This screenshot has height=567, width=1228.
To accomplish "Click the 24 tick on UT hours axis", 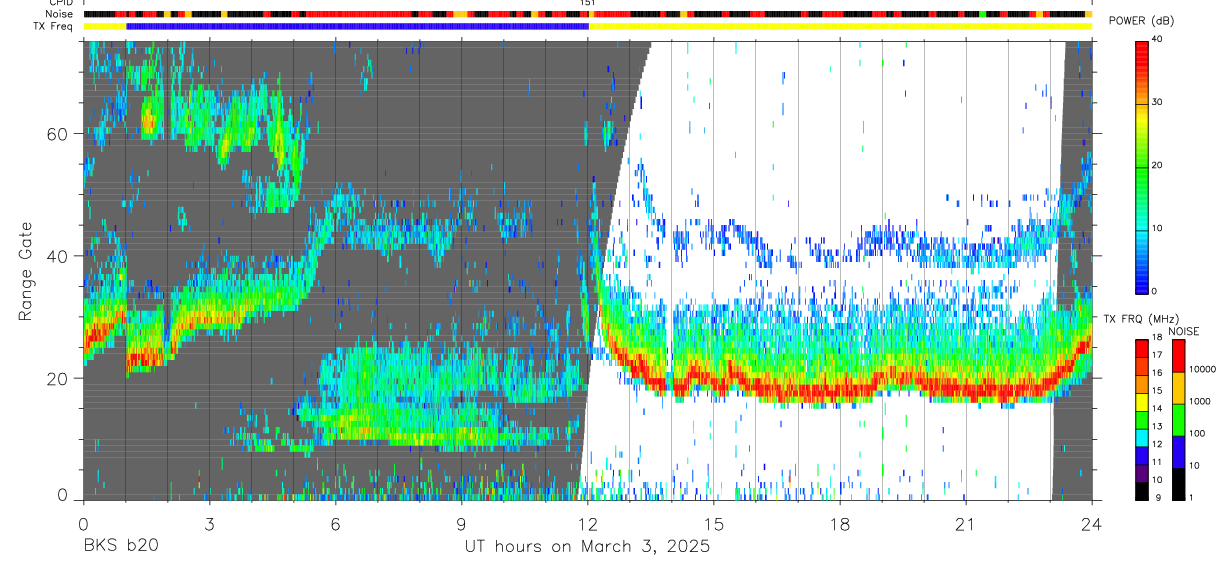I will tap(1092, 524).
